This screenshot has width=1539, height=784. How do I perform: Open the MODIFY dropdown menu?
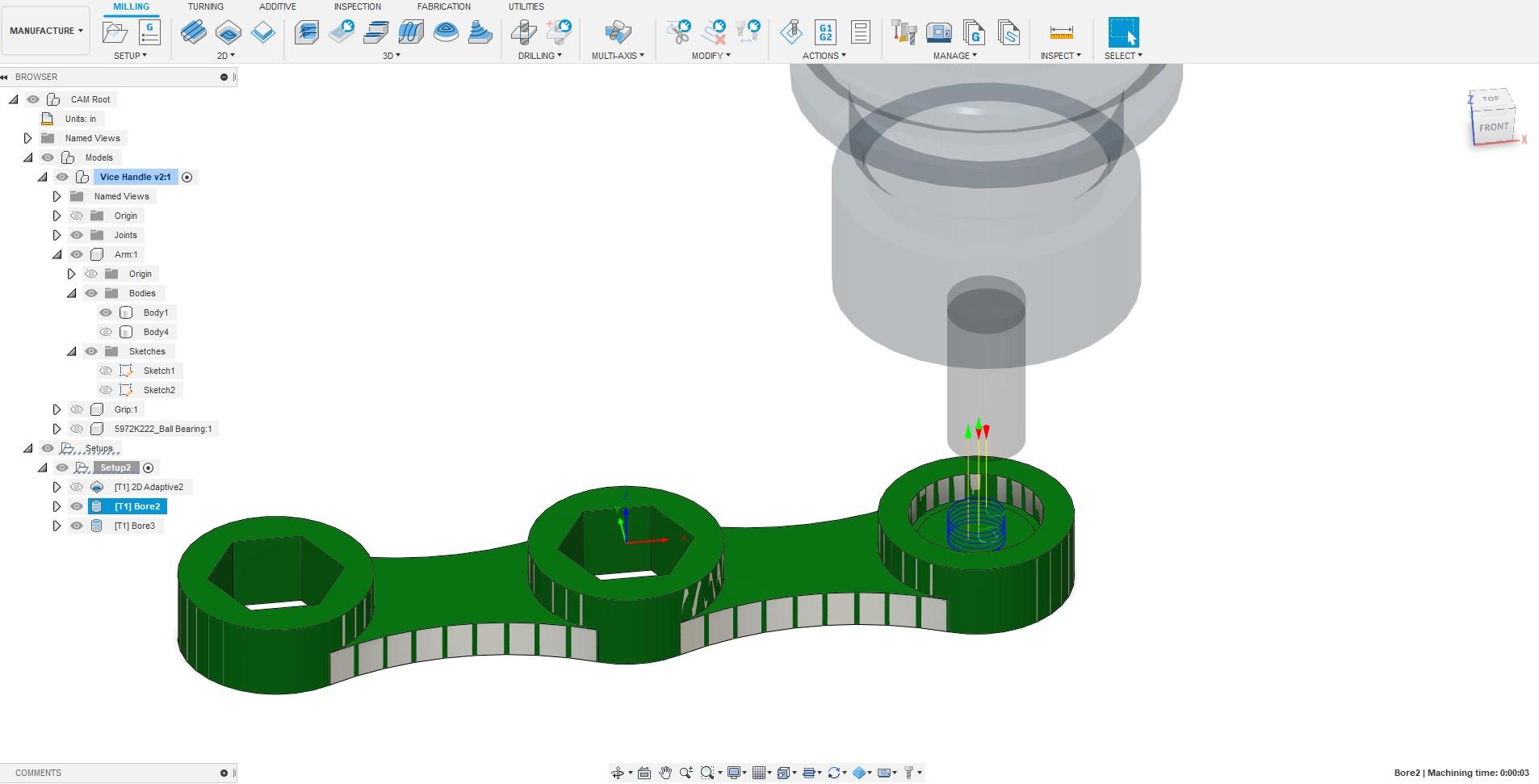(x=711, y=56)
